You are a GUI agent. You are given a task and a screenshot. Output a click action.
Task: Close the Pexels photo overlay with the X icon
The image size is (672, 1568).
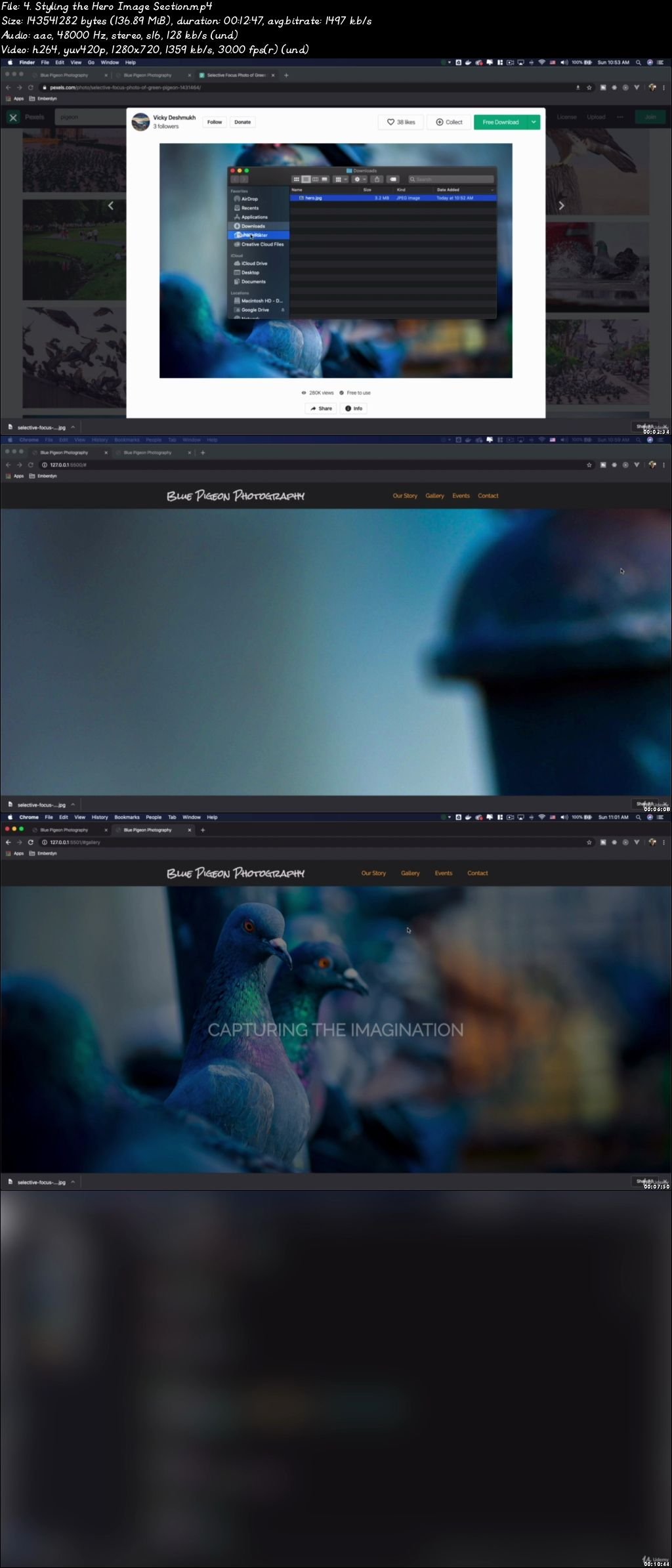[x=13, y=117]
